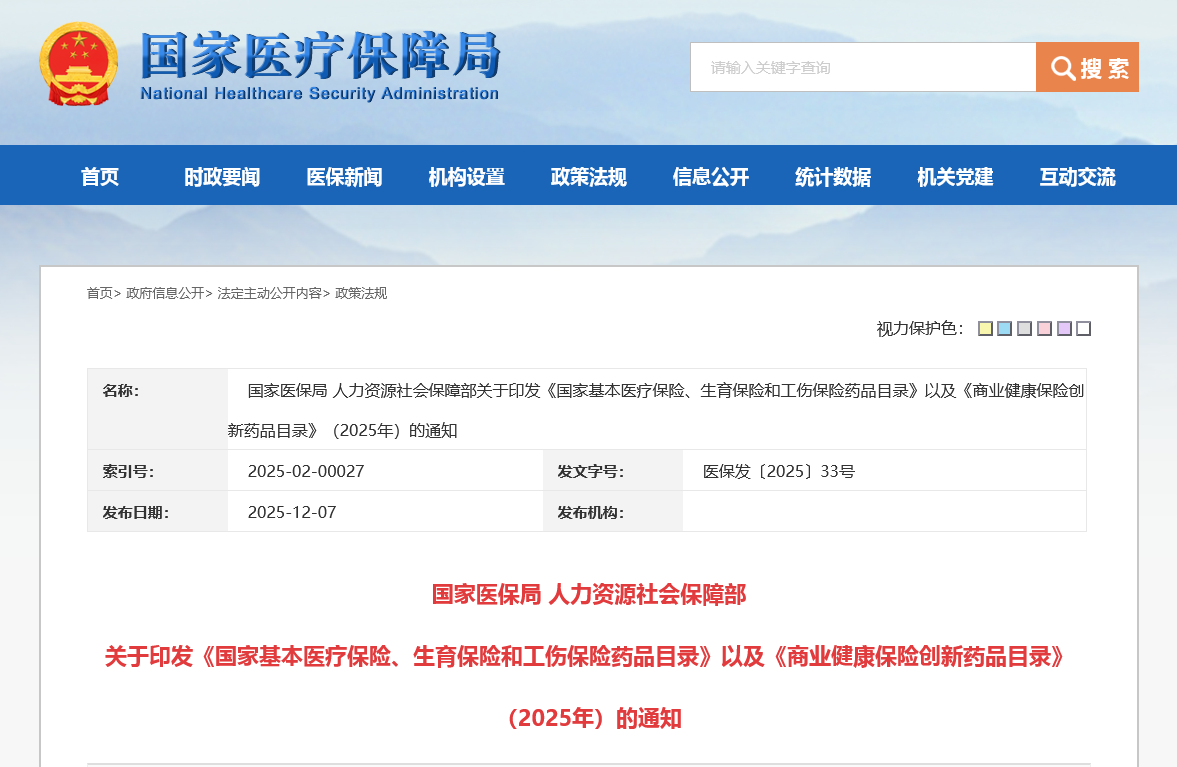Screen dimensions: 1177x767
Task: Reset to the white background color swatch
Action: [1083, 329]
